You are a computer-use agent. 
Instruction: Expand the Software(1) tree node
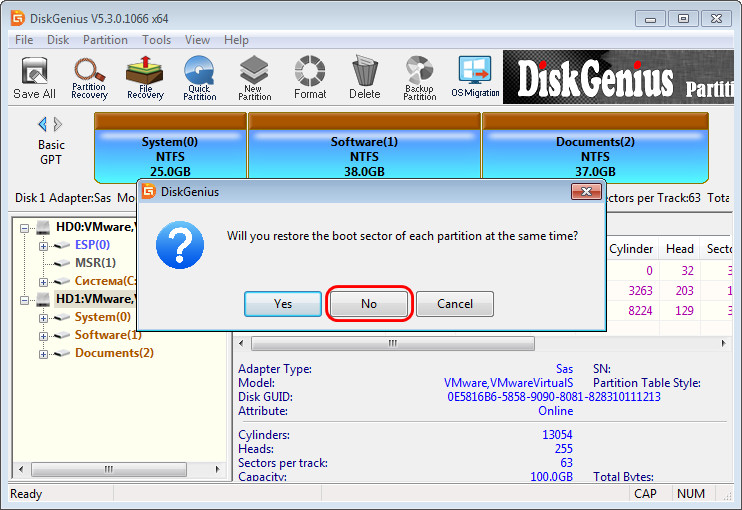pos(43,336)
